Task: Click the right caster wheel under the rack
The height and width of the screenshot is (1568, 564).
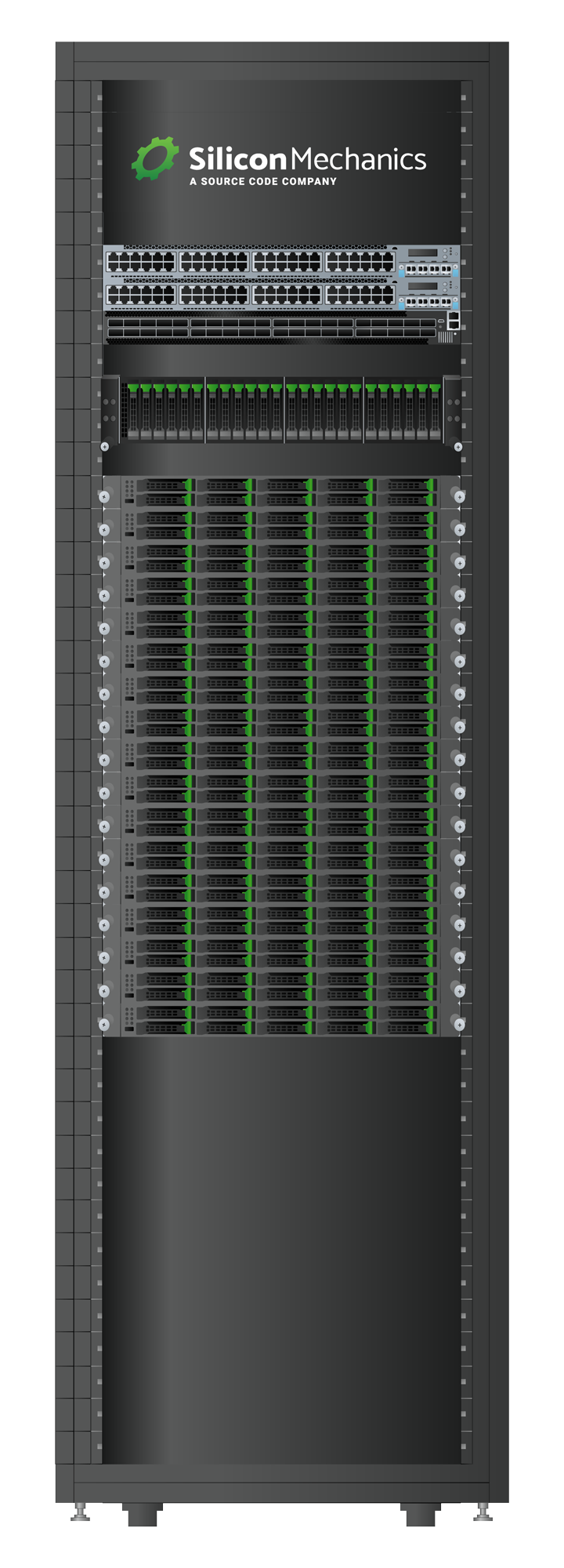Action: click(x=420, y=1515)
